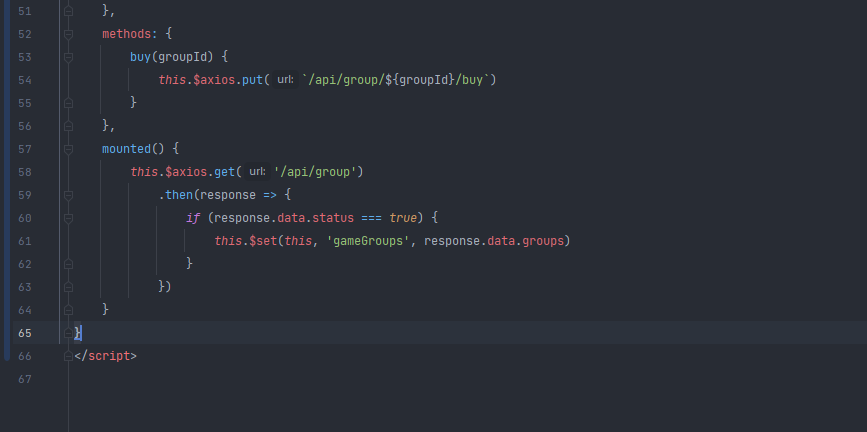
Task: Click the '/api/group' string literal
Action: click(315, 172)
